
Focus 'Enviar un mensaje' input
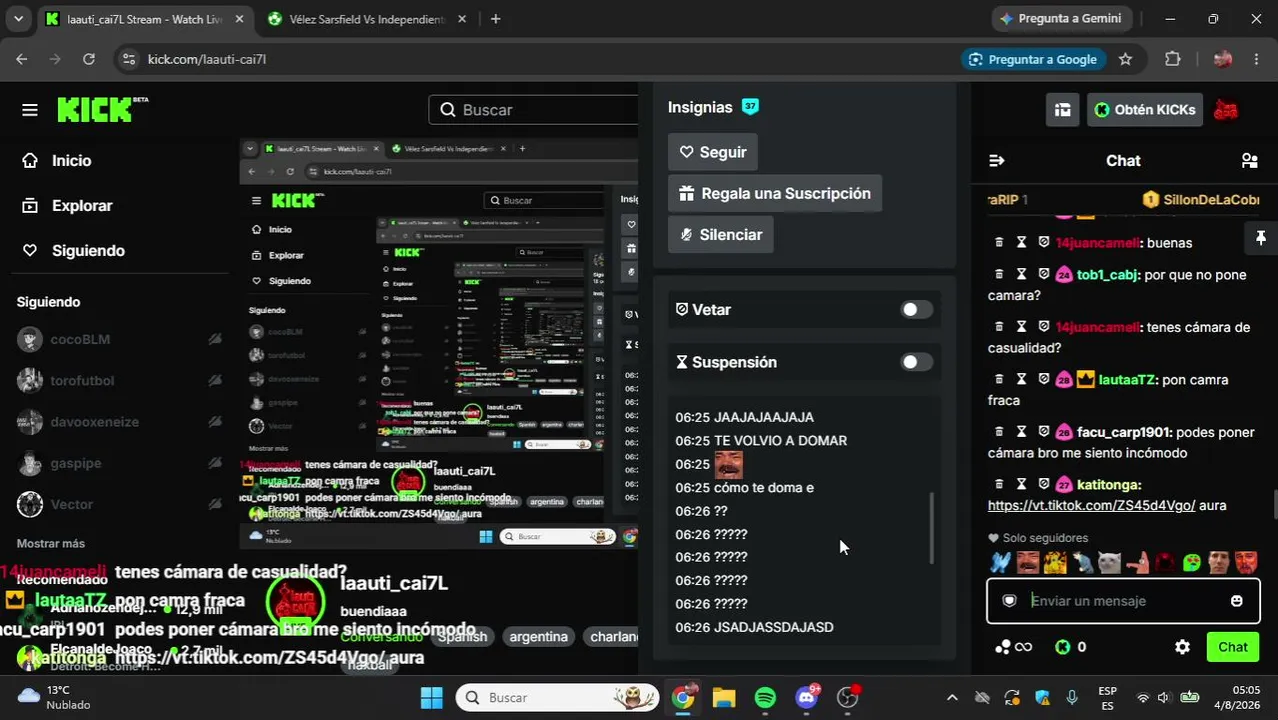(1124, 601)
